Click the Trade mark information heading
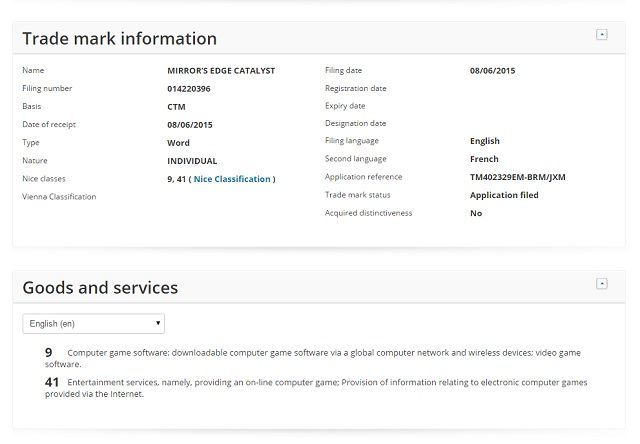This screenshot has width=640, height=444. (120, 39)
